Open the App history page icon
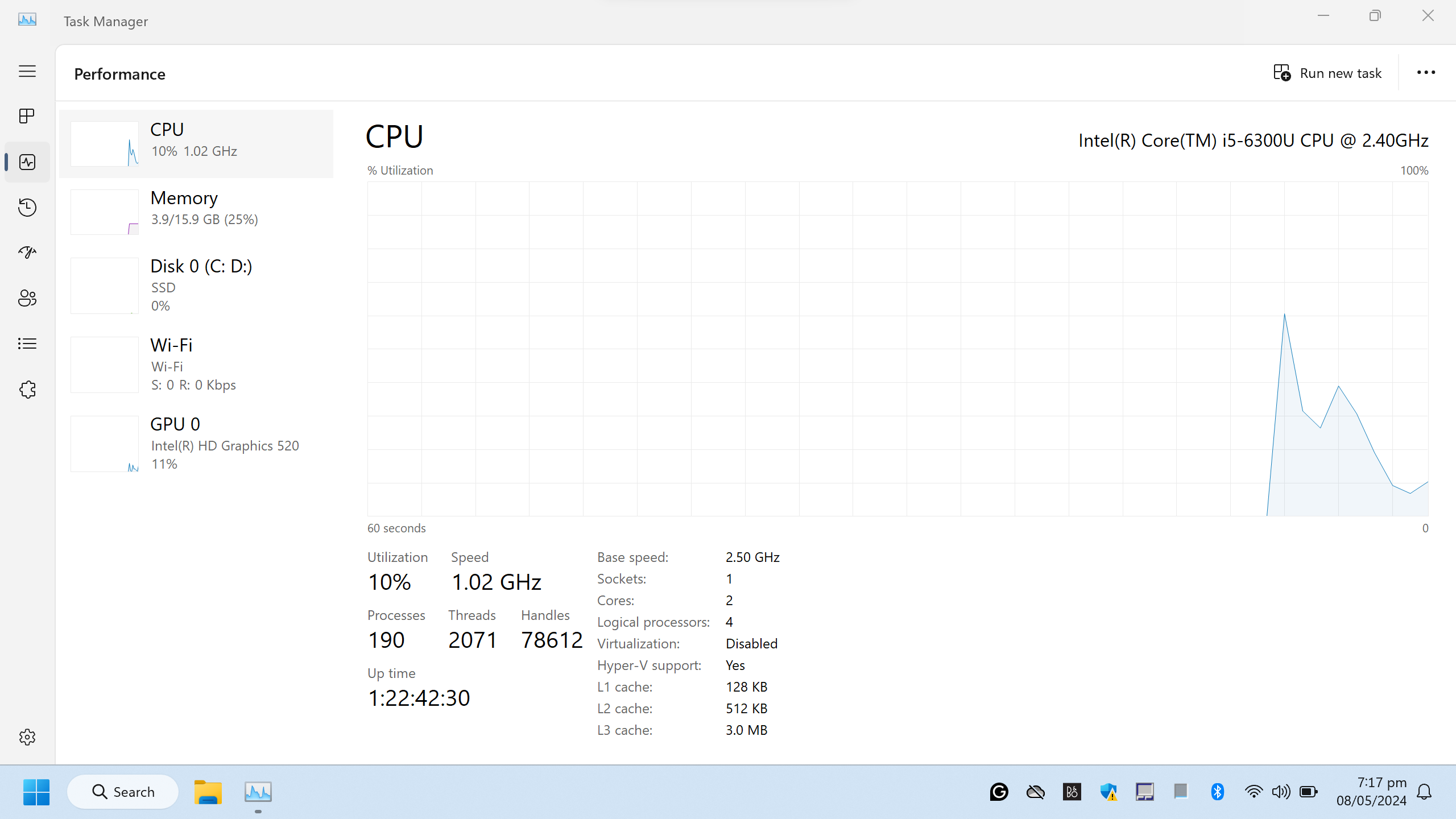The height and width of the screenshot is (819, 1456). coord(27,208)
